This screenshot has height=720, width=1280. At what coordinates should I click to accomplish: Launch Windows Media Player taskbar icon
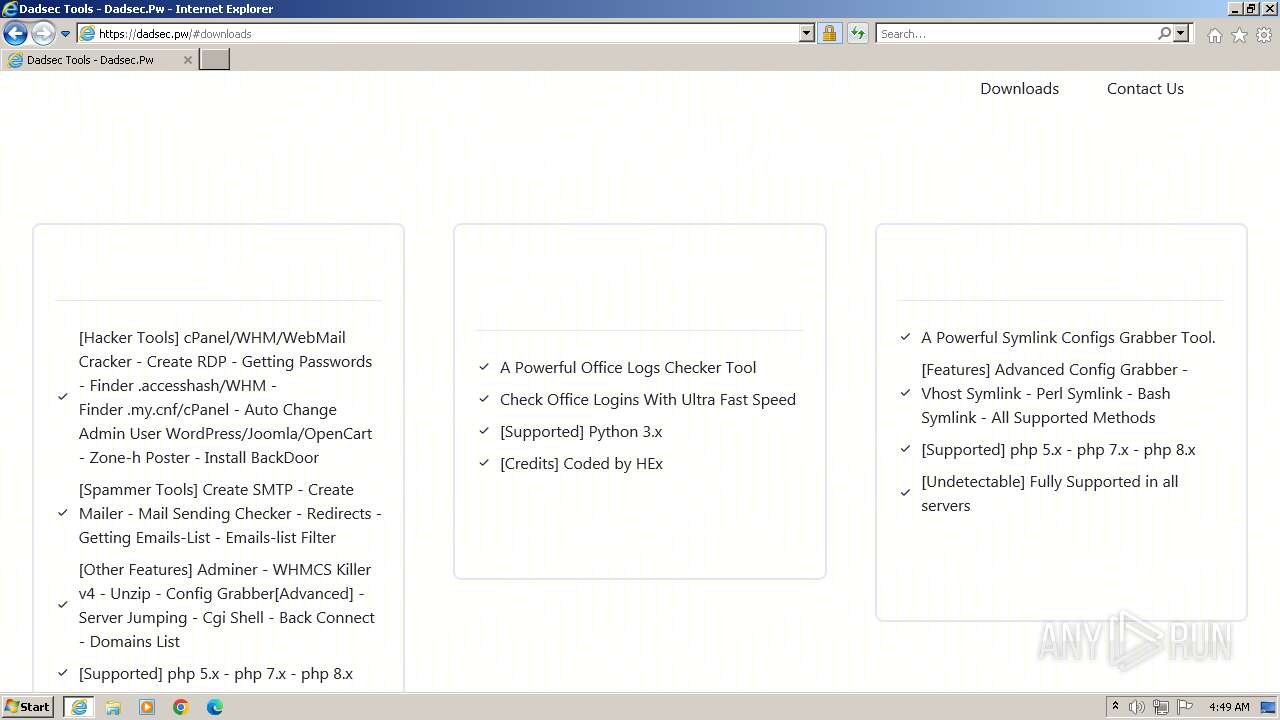(x=147, y=707)
